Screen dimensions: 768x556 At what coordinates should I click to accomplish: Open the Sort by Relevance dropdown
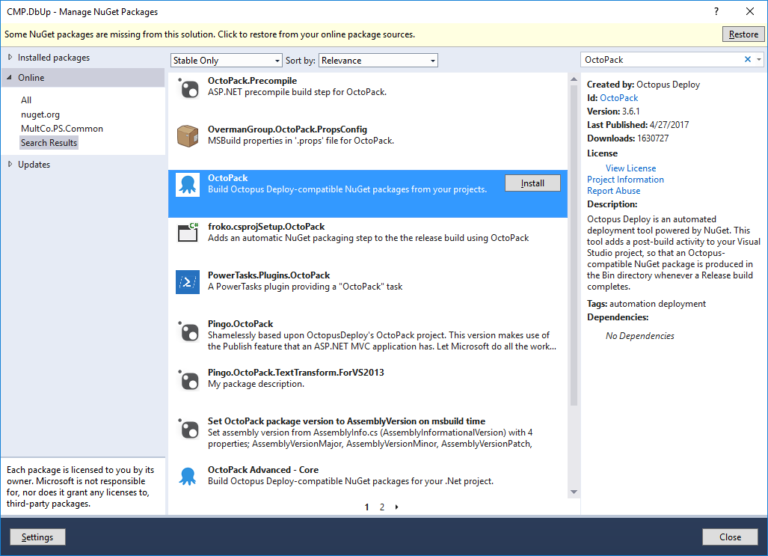(x=377, y=60)
